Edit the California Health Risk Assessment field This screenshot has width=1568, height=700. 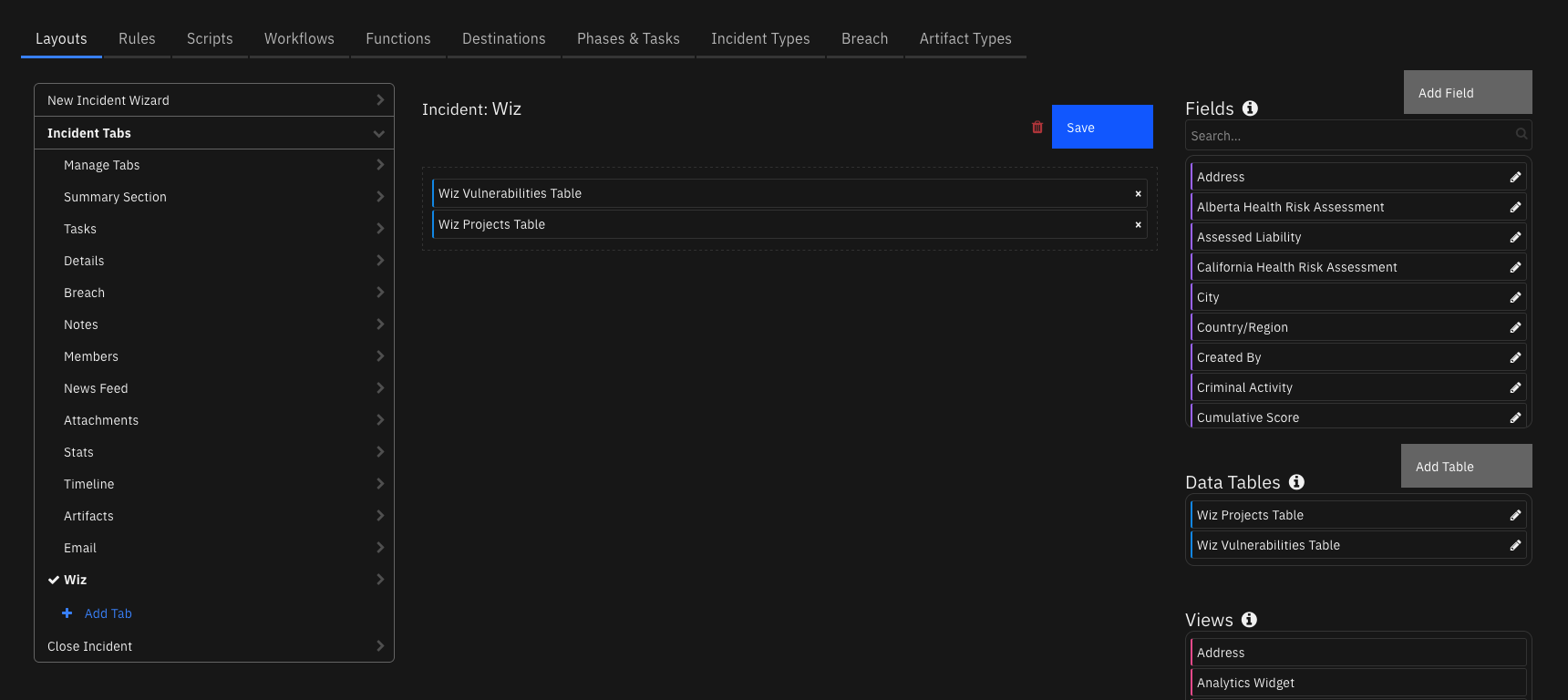click(1515, 267)
